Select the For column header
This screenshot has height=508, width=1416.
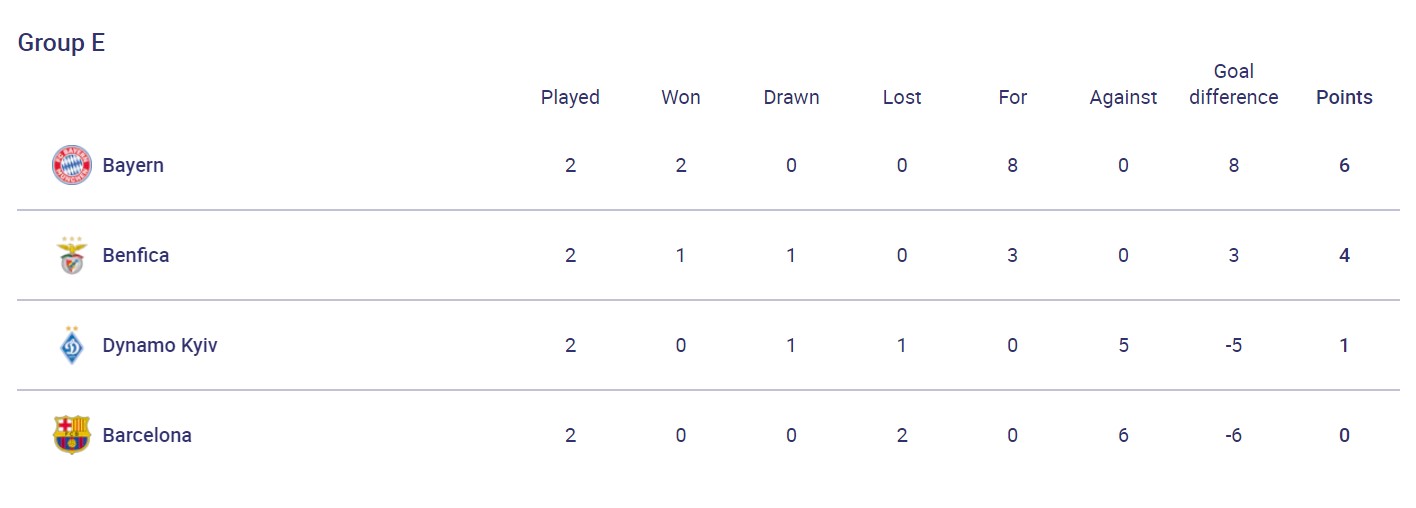1013,97
